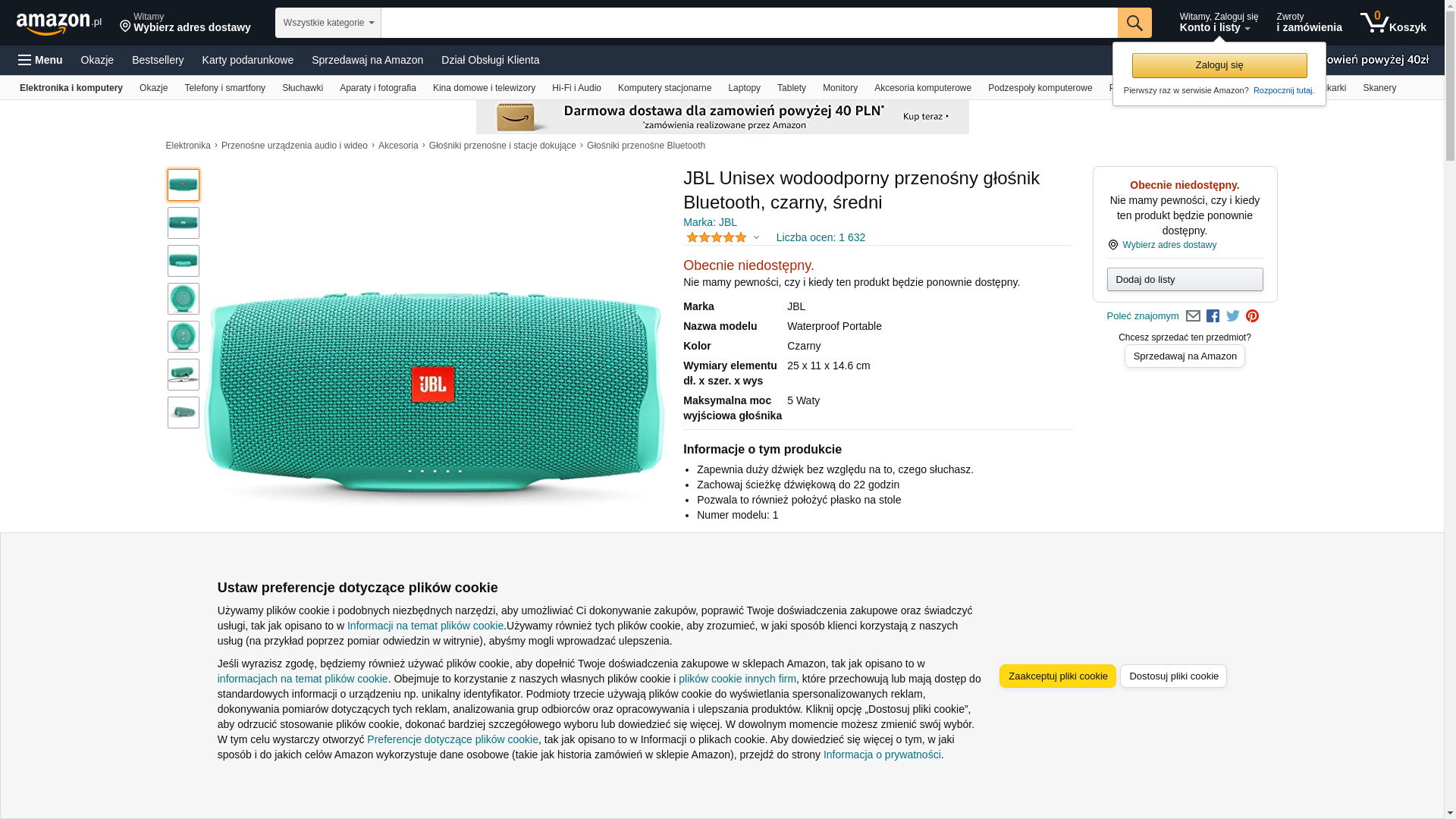Viewport: 1456px width, 819px height.
Task: Click the search magnifier button
Action: (1134, 23)
